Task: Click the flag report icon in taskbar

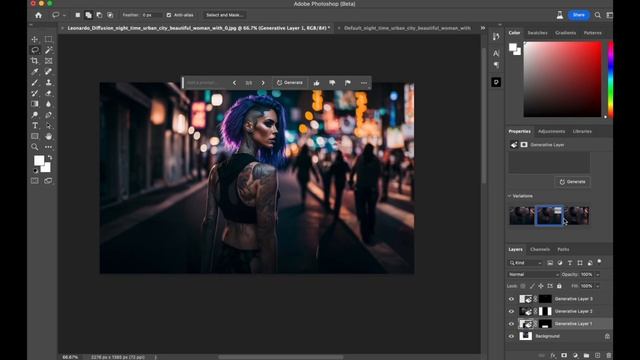Action: 347,83
